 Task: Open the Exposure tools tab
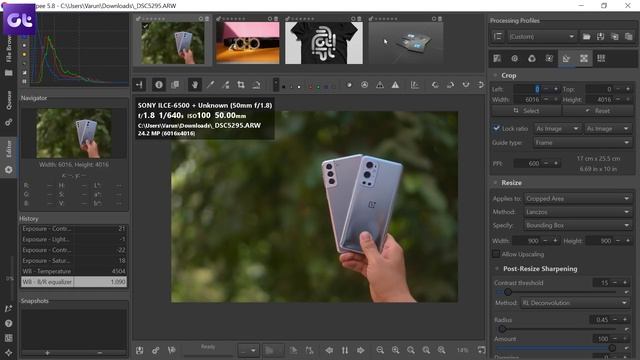[x=497, y=58]
